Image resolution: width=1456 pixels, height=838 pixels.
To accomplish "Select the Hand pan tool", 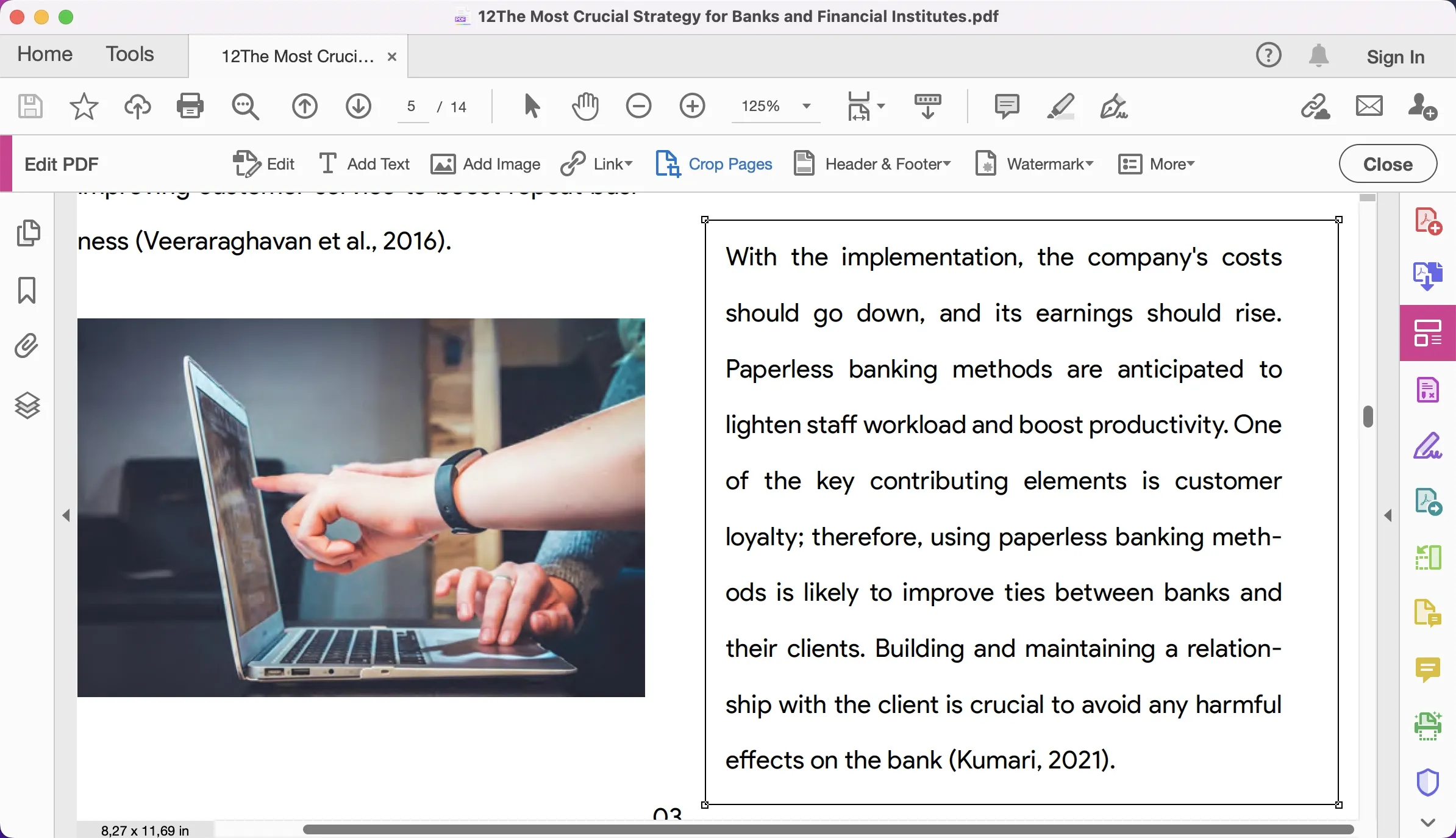I will (x=585, y=106).
